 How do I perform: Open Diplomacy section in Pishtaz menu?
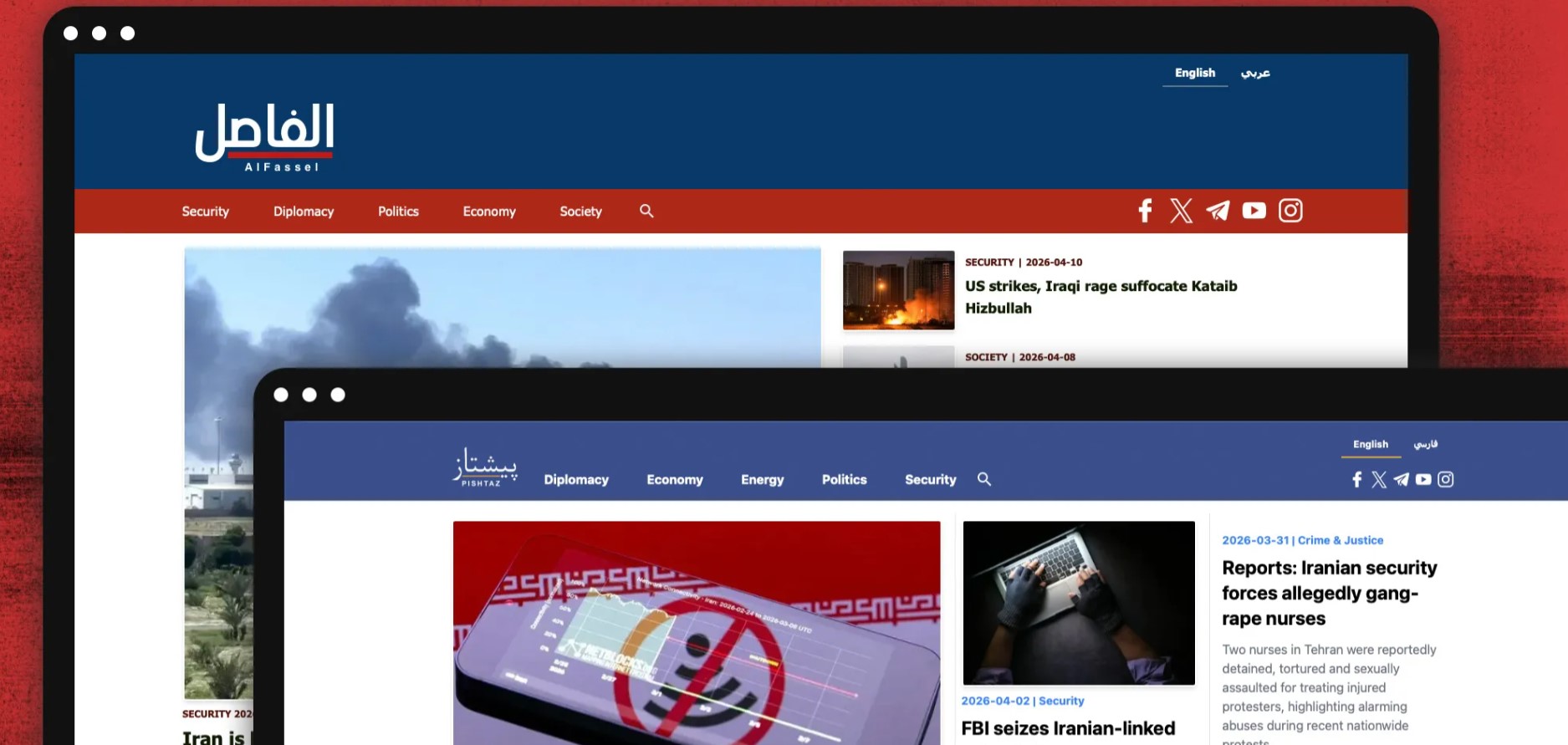576,480
